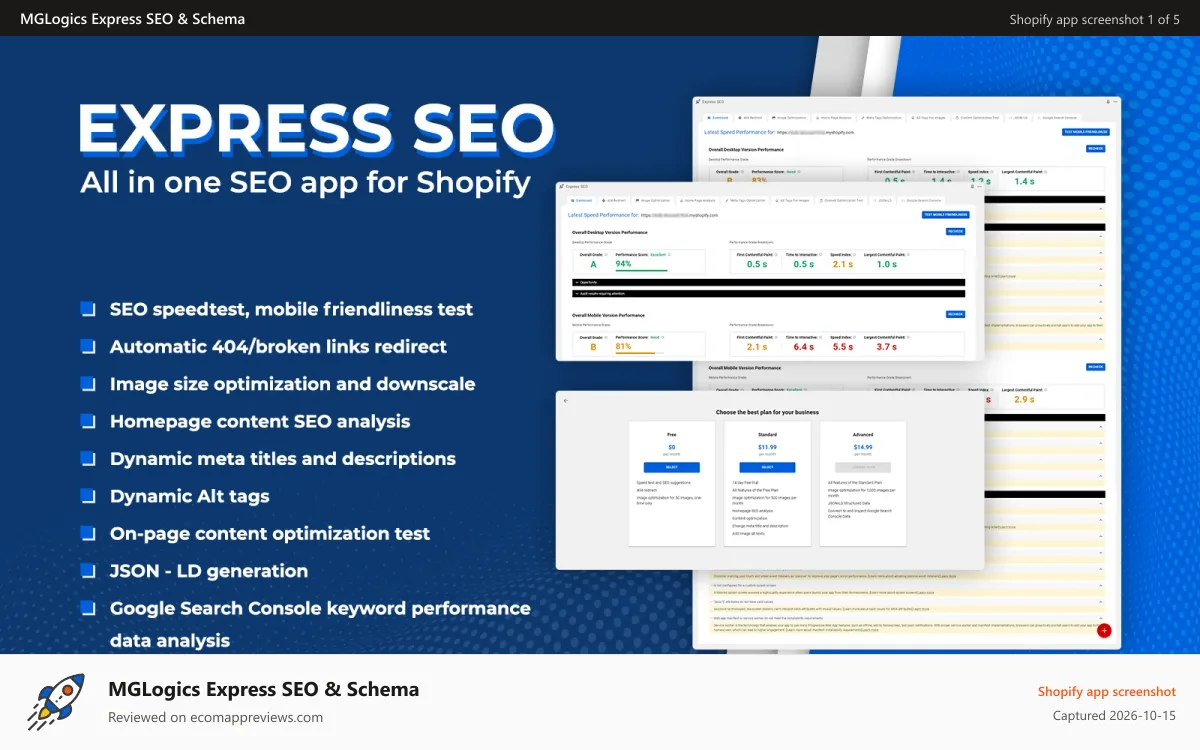
Task: Select Meta Tags Optimization tab in the front window
Action: (745, 201)
